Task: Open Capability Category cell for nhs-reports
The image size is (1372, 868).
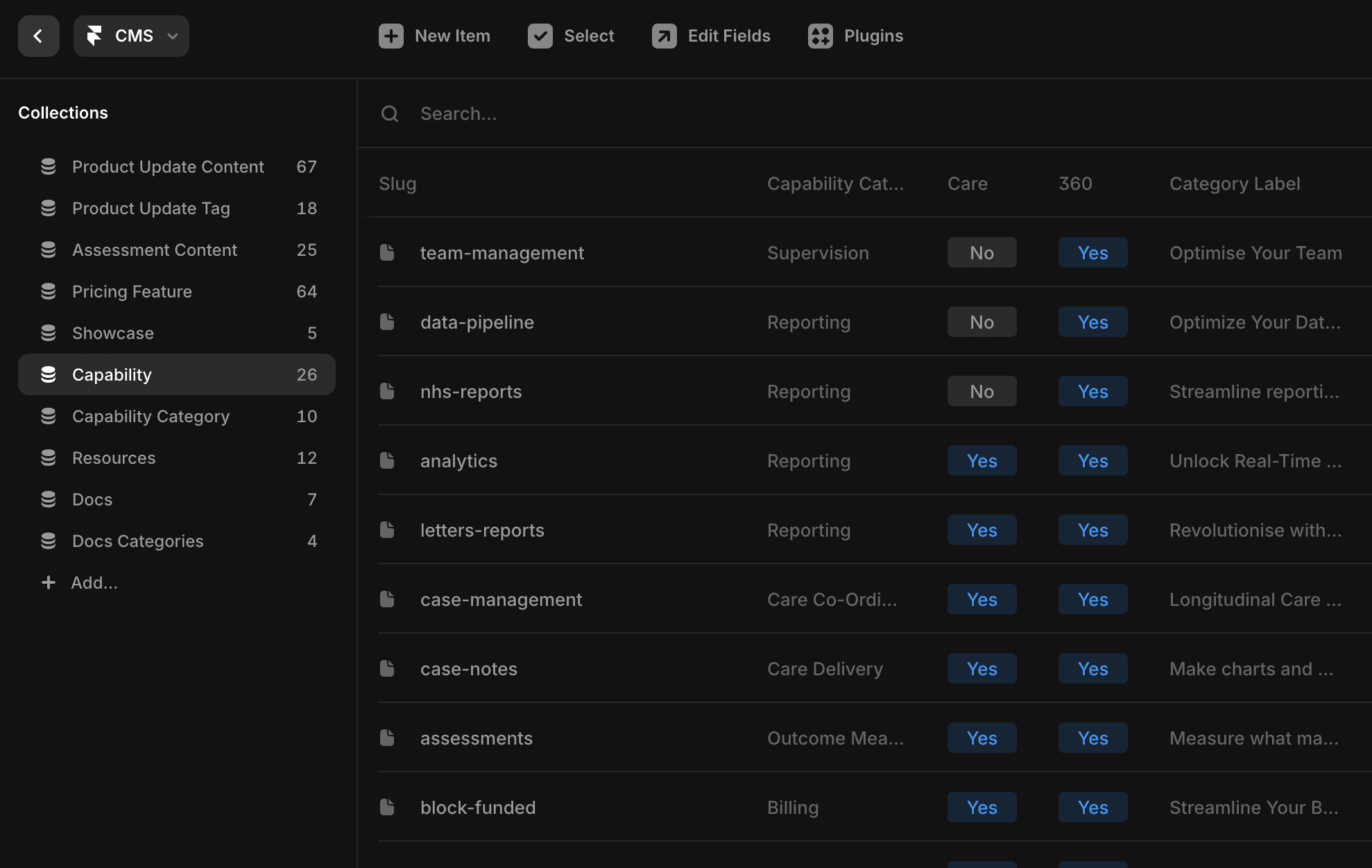Action: click(x=809, y=392)
